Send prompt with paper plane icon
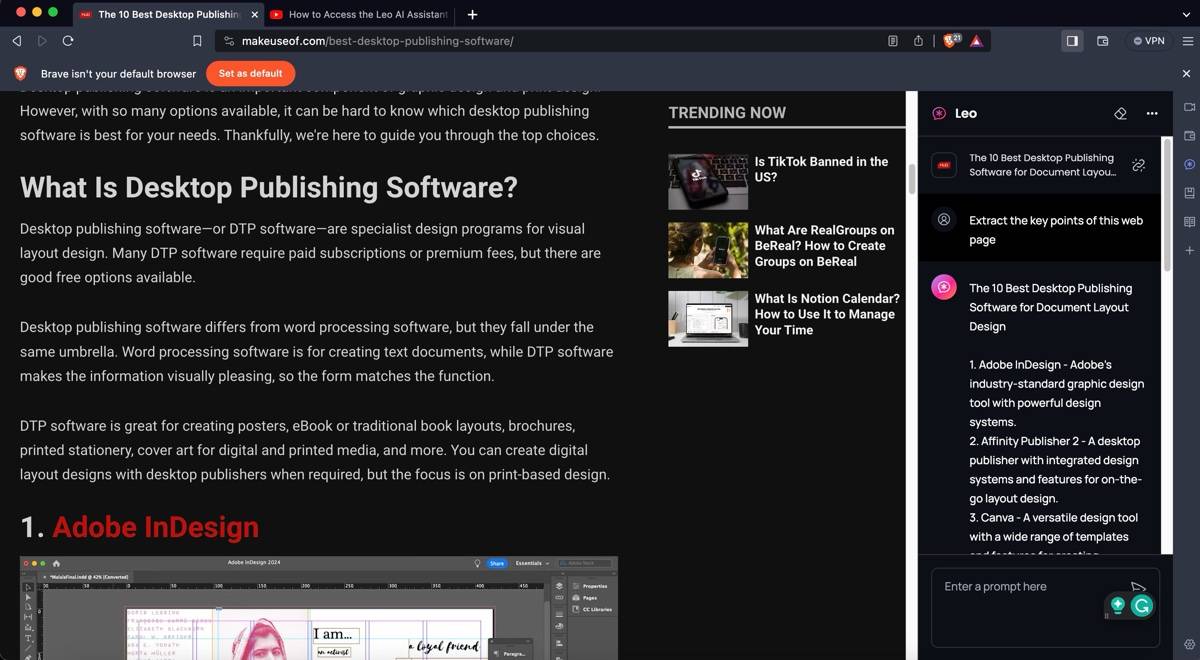Image resolution: width=1200 pixels, height=660 pixels. point(1137,586)
